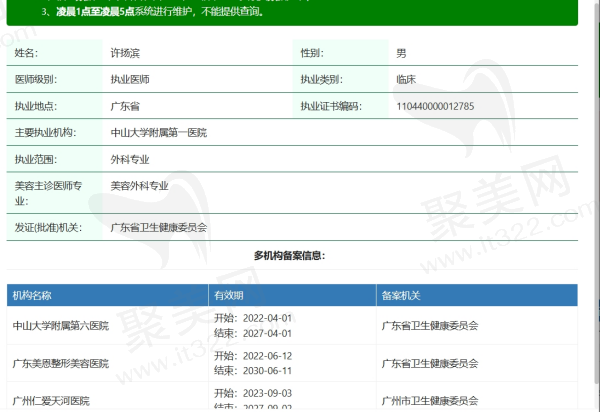Screen dimensions: 600x412
Task: Select the name value 许扬滨
Action: pyautogui.click(x=125, y=53)
